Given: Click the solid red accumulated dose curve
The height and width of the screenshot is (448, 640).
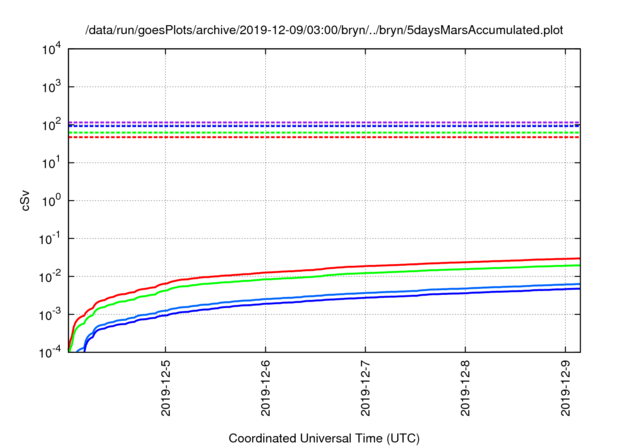Looking at the screenshot, I should click(400, 265).
